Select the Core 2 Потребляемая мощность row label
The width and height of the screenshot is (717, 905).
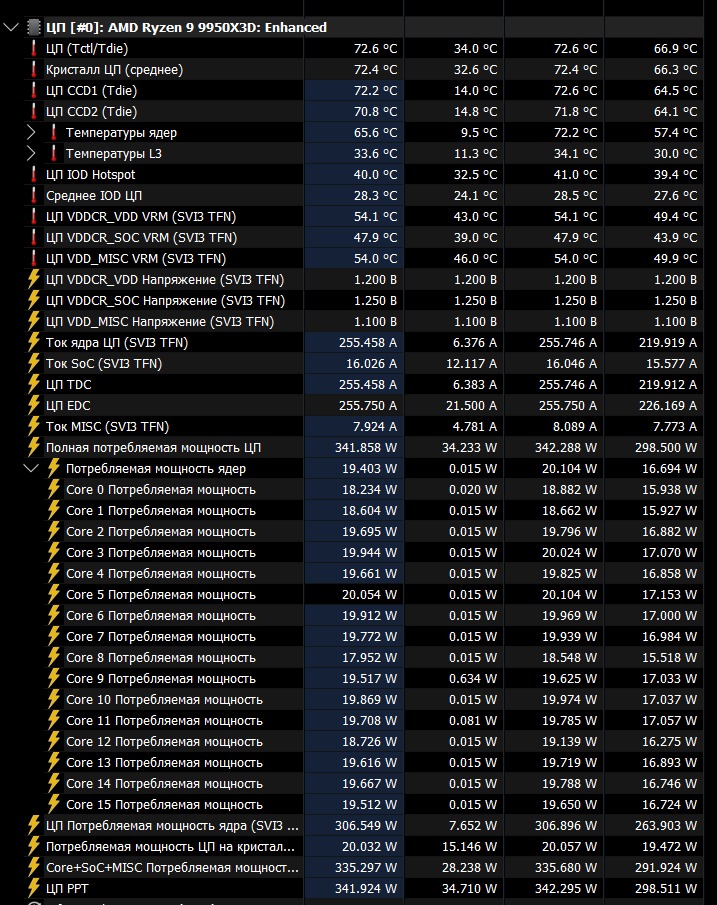pos(161,532)
